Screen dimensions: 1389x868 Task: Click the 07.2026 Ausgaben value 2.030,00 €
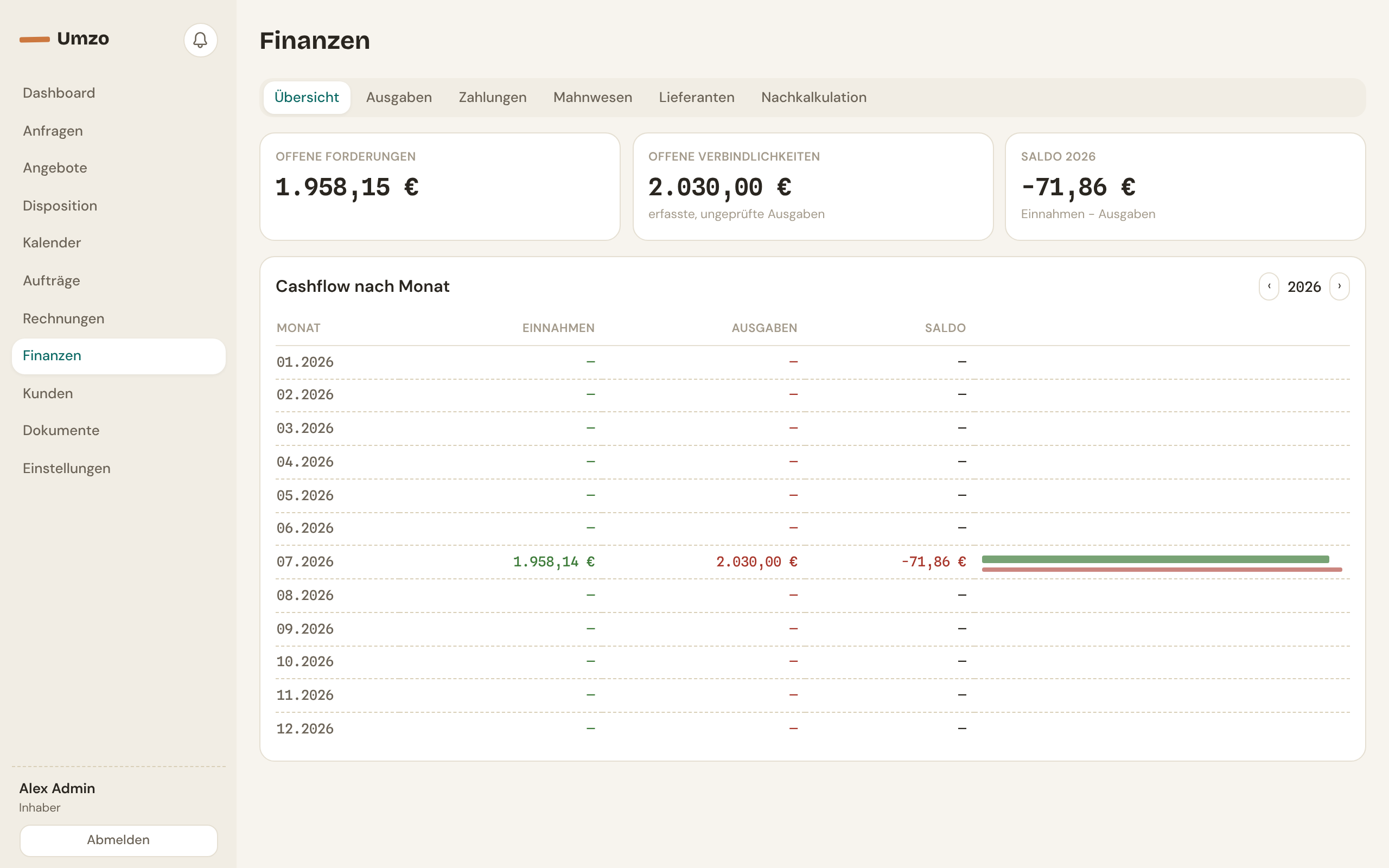(756, 562)
